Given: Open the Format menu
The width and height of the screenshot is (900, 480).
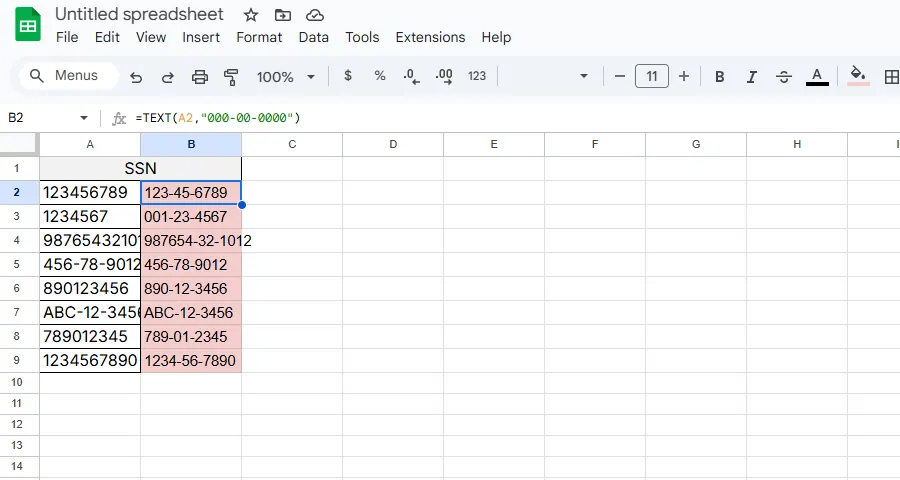Looking at the screenshot, I should (259, 37).
